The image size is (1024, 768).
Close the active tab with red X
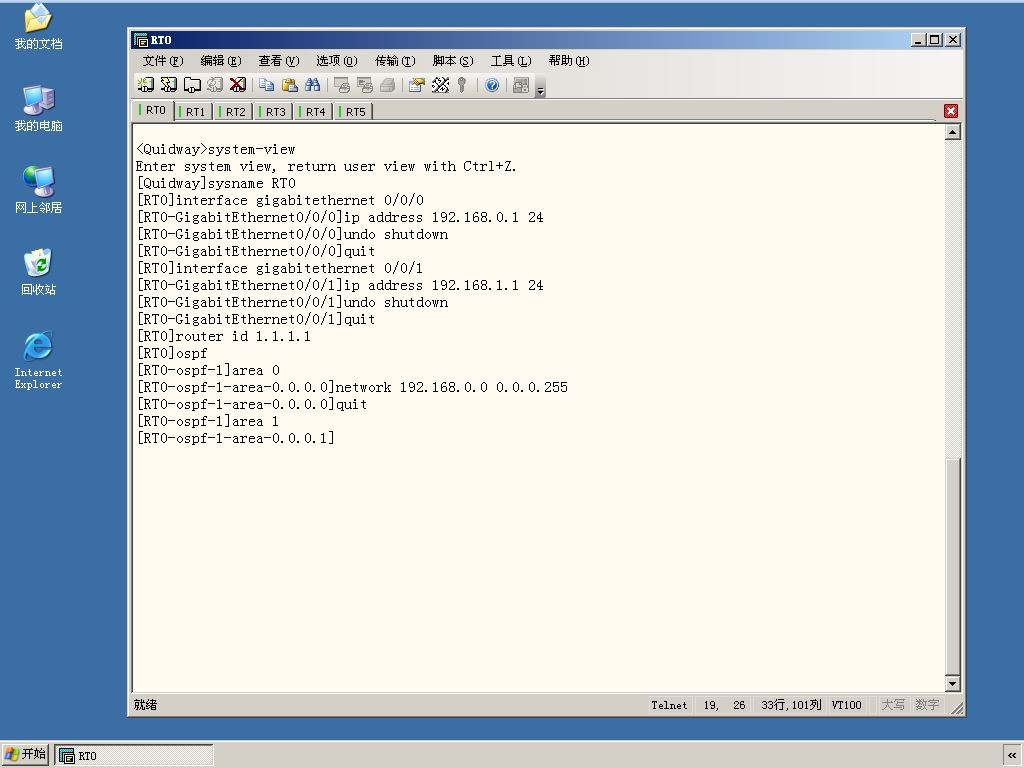[x=951, y=111]
